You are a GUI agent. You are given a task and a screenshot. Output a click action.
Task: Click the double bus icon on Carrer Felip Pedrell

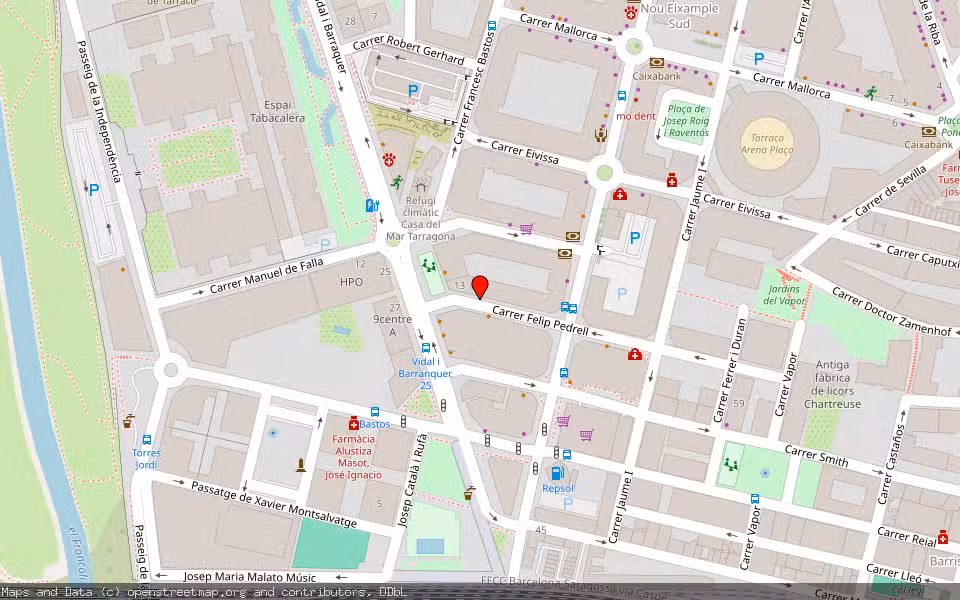(569, 307)
